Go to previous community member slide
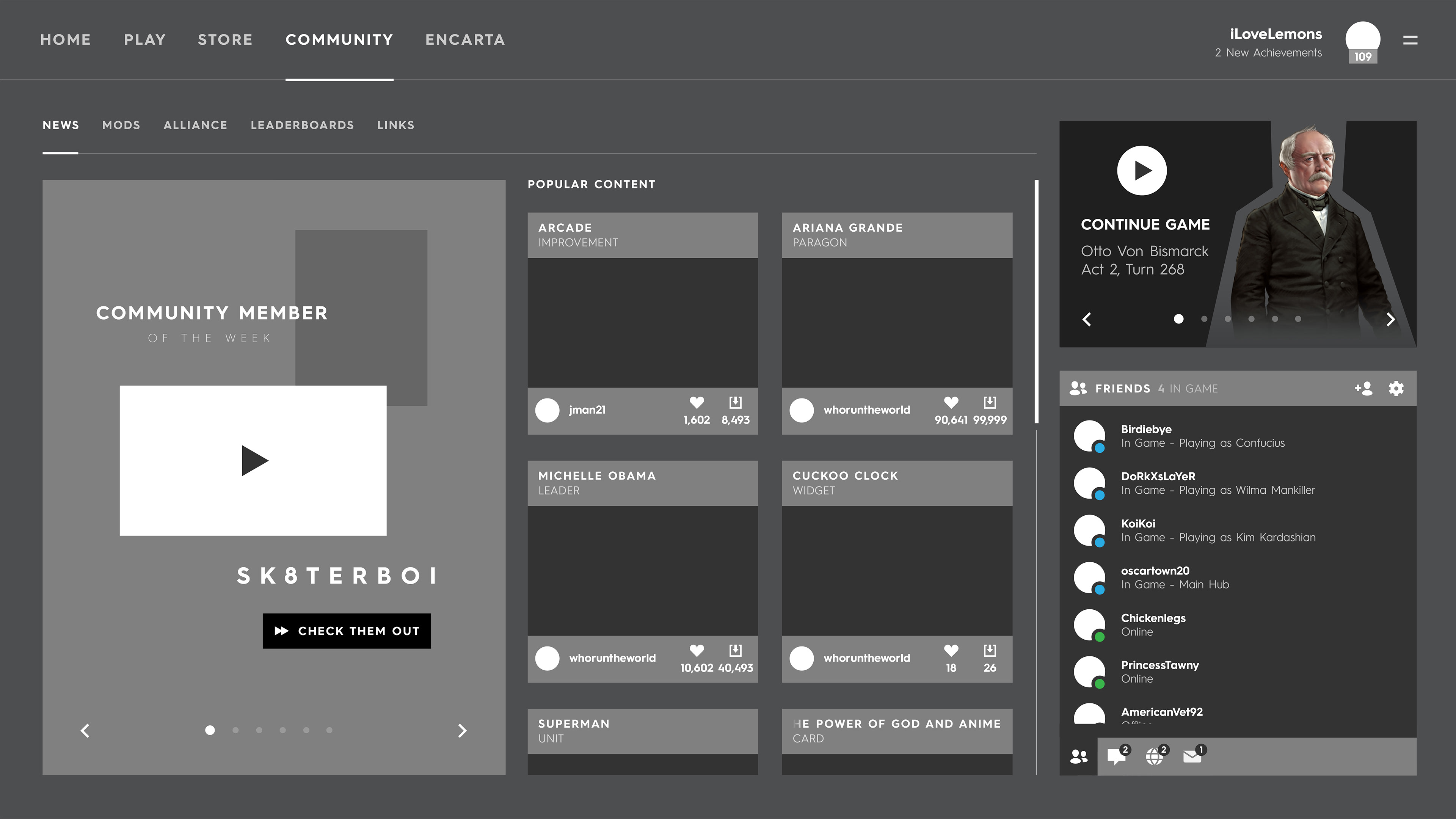Viewport: 1456px width, 819px height. [85, 731]
